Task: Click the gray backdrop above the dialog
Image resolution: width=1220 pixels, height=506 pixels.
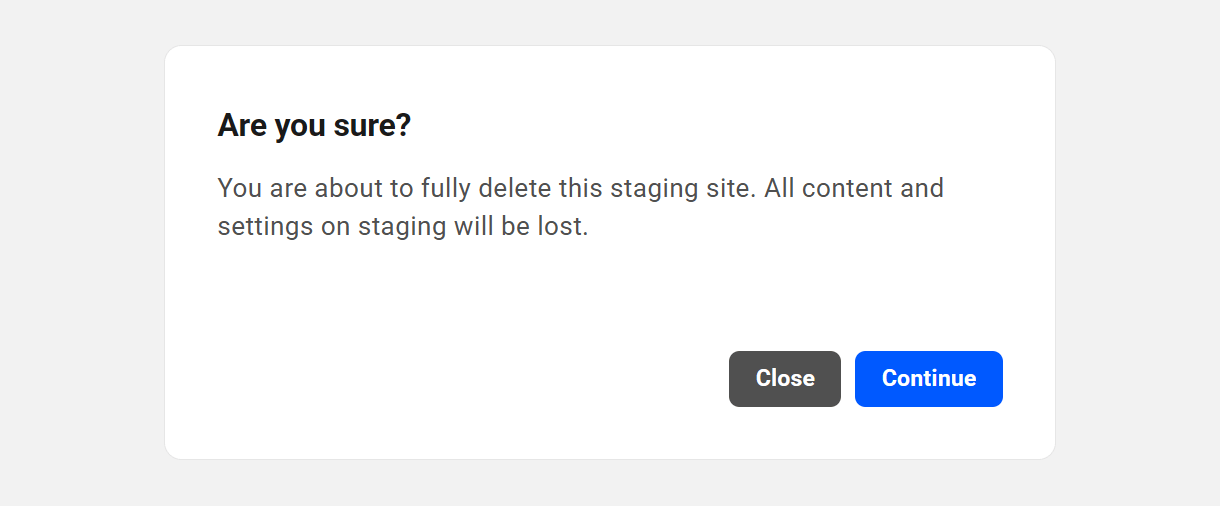Action: coord(610,20)
